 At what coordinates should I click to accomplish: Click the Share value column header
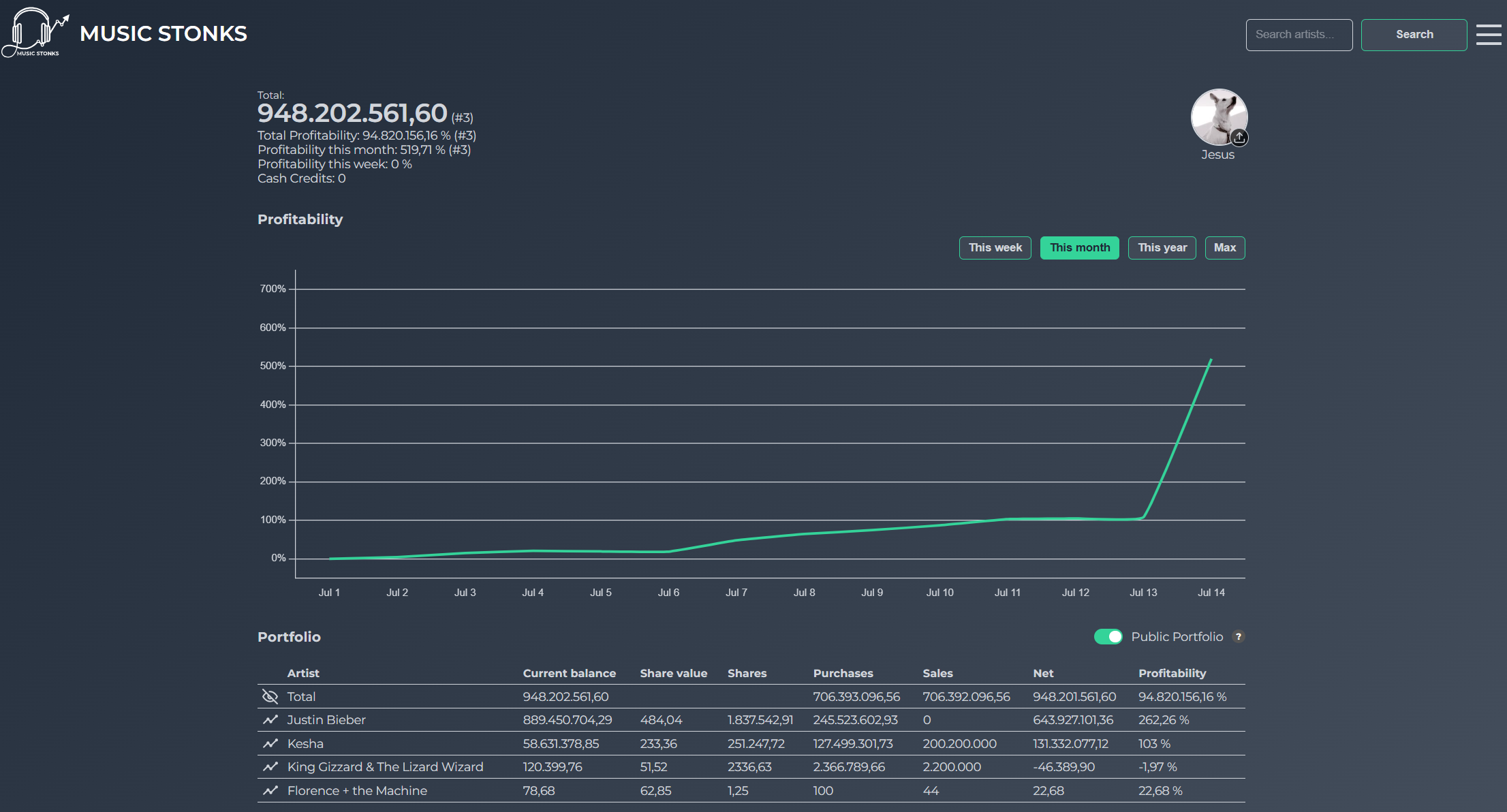(674, 673)
